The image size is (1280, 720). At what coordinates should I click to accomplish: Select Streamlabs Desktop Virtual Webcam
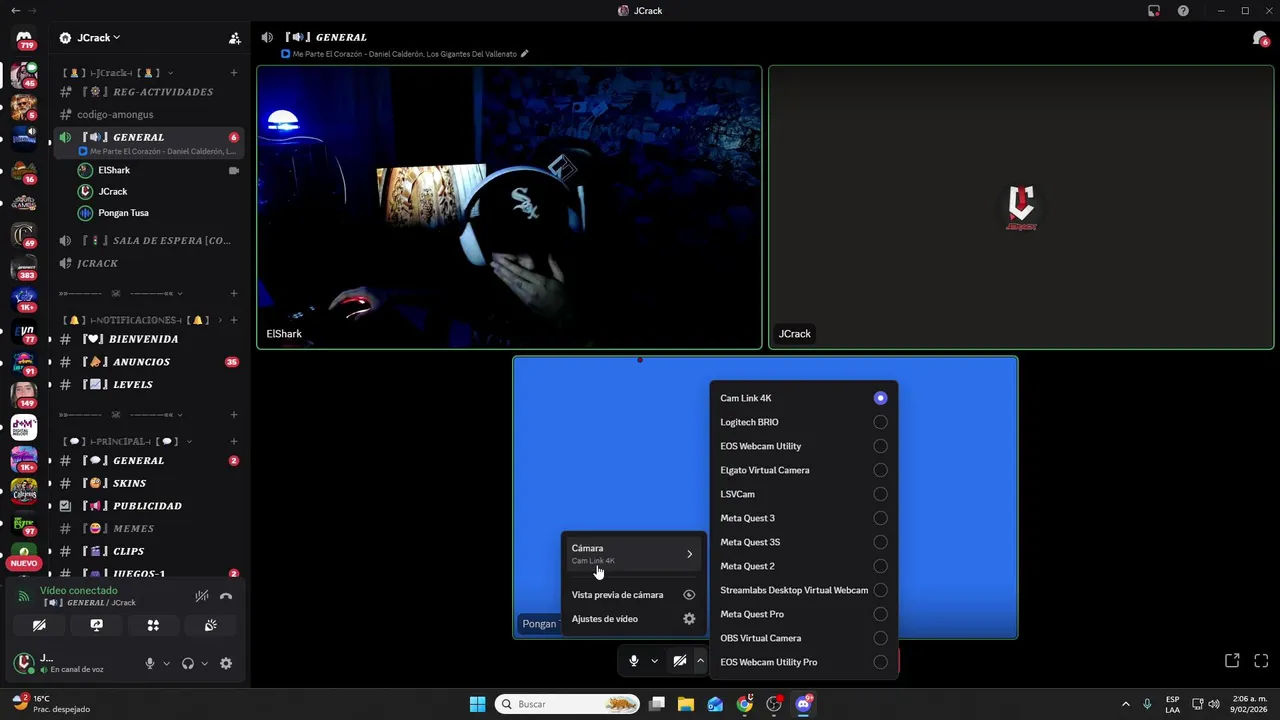[803, 590]
